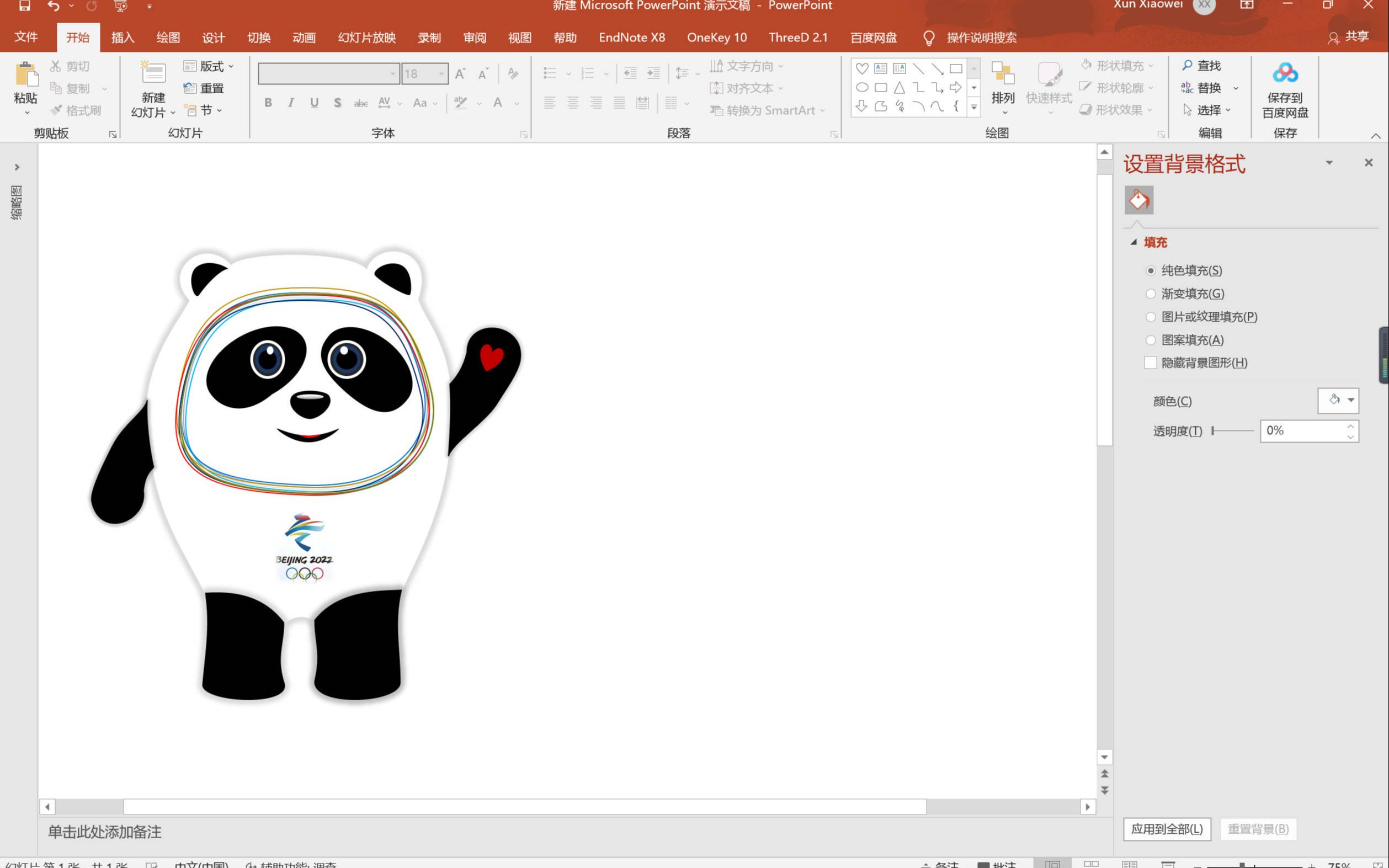Expand the thumbnails pane chevron
Screen dimensions: 1389x868
[x=17, y=167]
